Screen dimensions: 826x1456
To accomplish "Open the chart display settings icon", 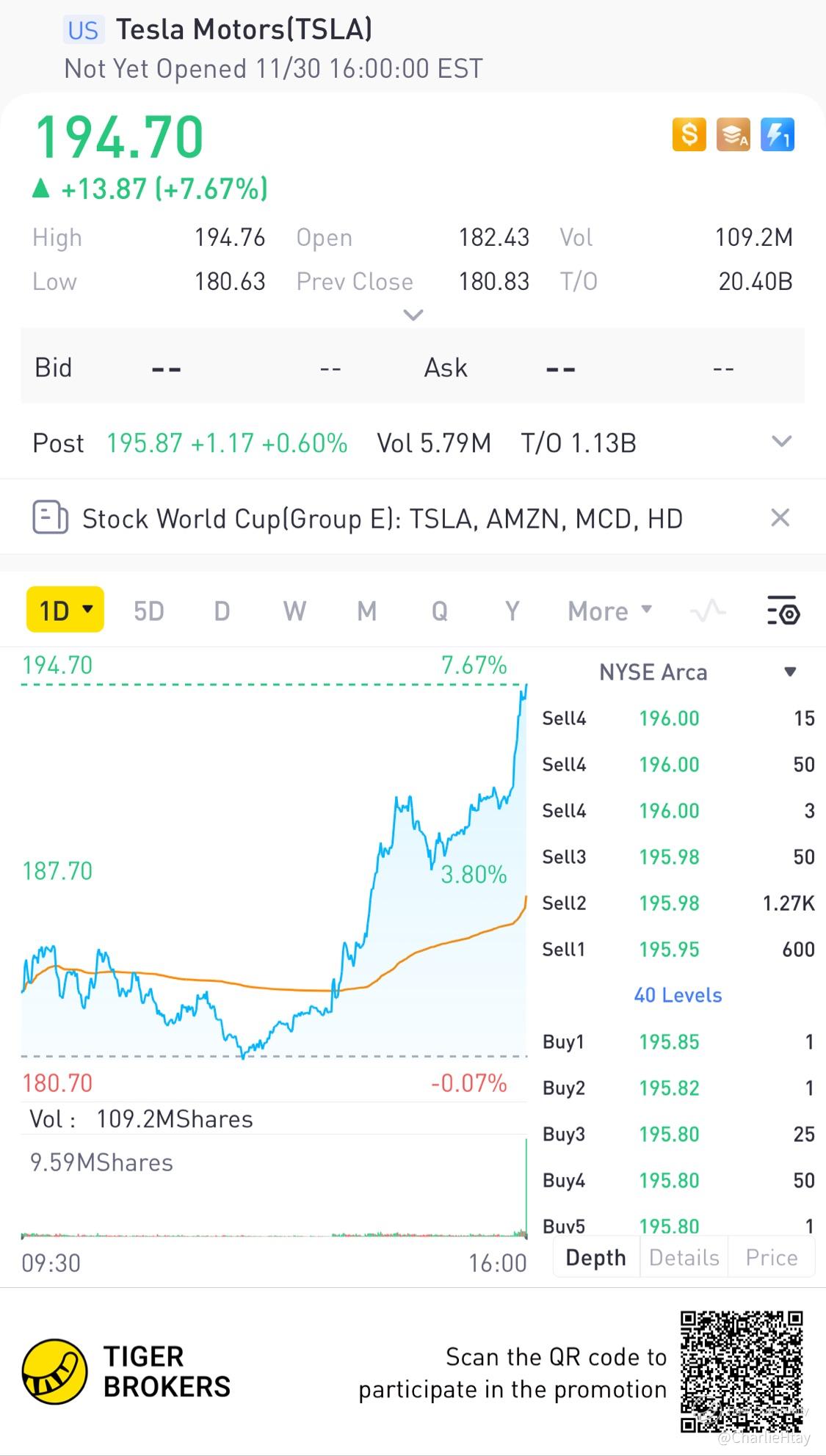I will [783, 611].
